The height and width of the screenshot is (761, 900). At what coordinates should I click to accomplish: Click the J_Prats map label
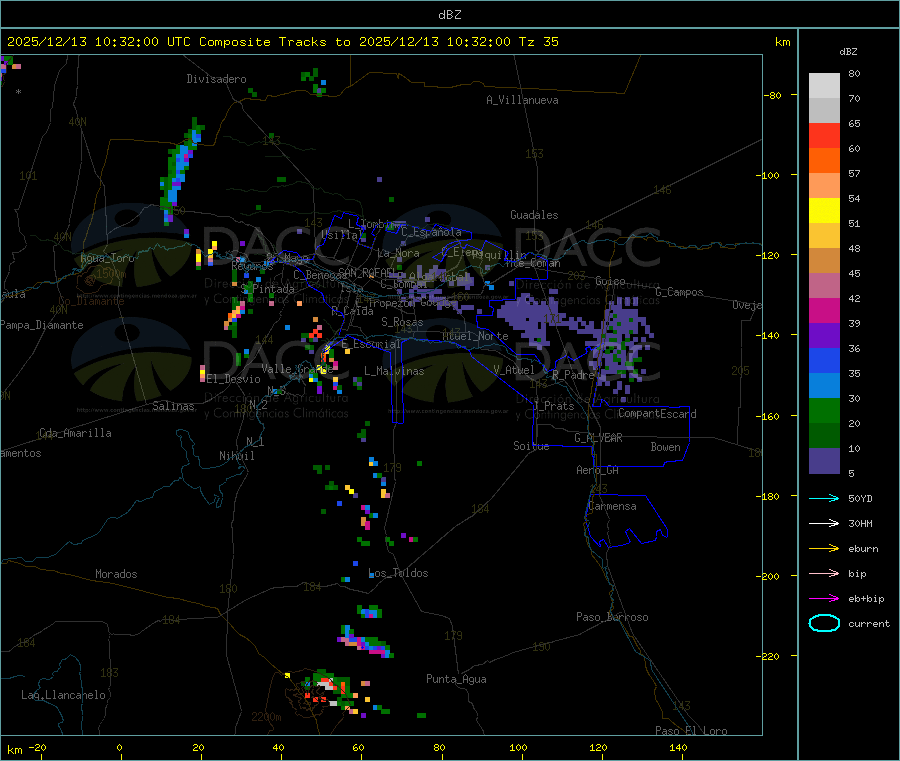pyautogui.click(x=554, y=405)
